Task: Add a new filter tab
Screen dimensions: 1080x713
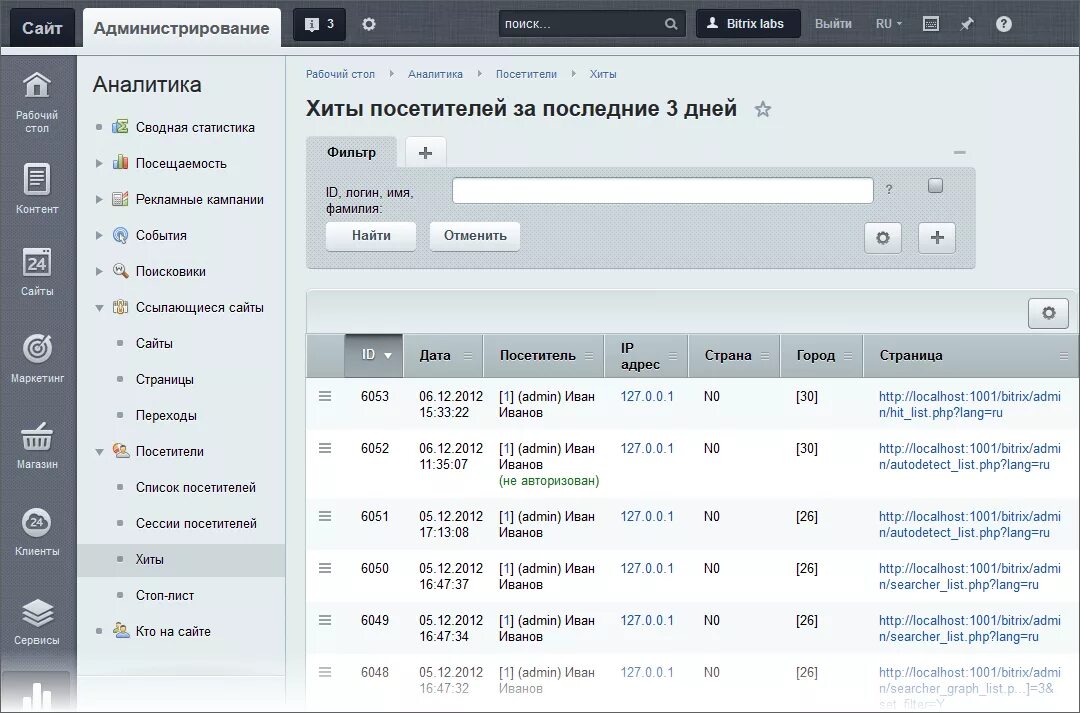Action: [x=426, y=153]
